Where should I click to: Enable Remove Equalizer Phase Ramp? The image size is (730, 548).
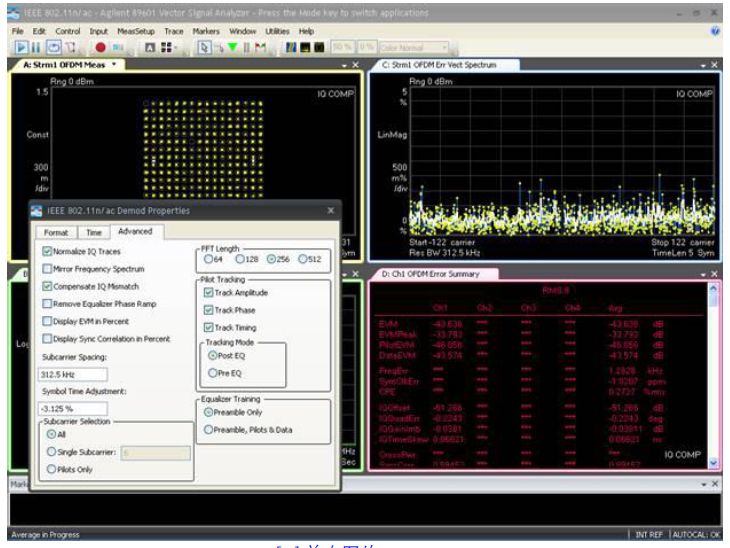tap(47, 304)
